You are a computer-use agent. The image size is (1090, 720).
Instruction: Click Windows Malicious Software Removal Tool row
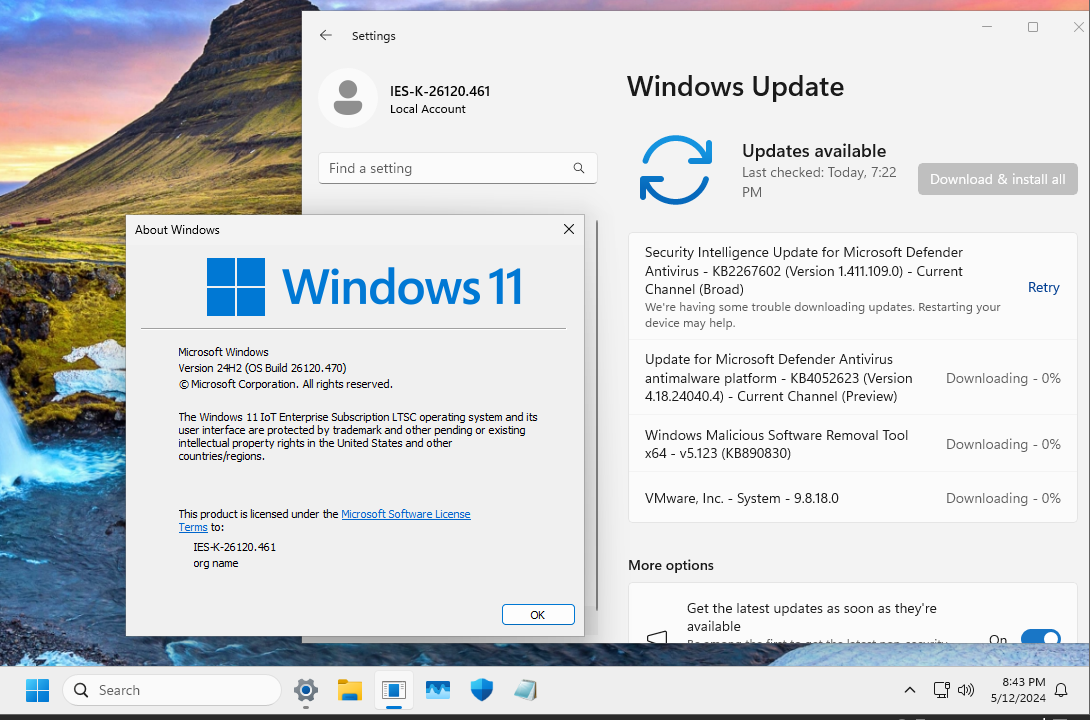point(853,444)
